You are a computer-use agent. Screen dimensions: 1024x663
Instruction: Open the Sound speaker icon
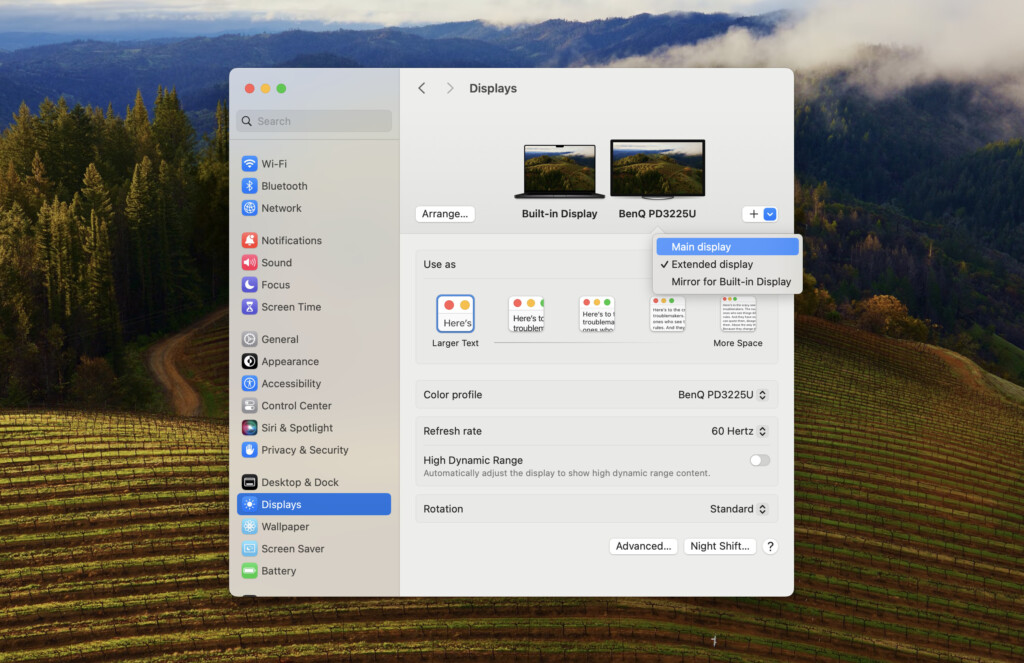[x=249, y=263]
